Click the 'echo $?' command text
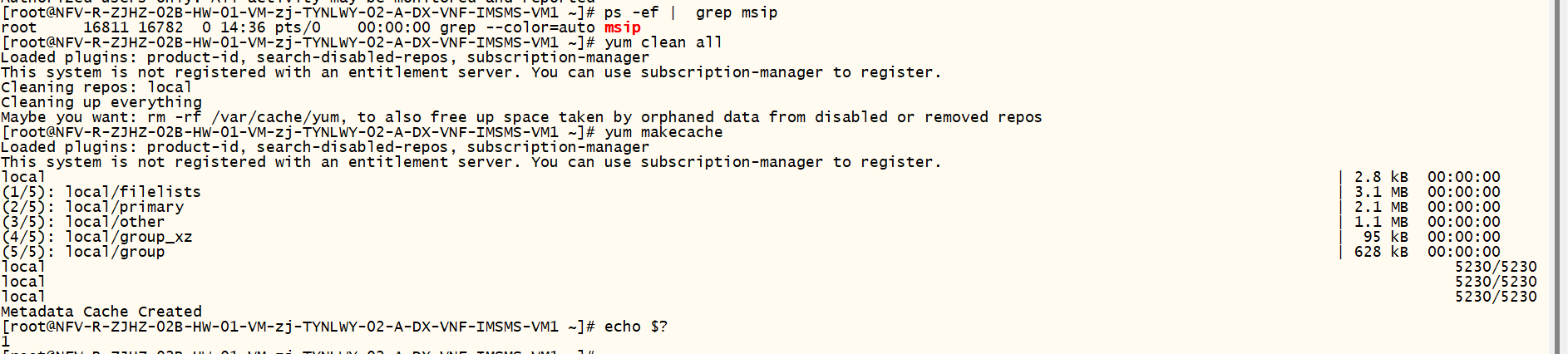Viewport: 1568px width, 354px height. tap(635, 327)
